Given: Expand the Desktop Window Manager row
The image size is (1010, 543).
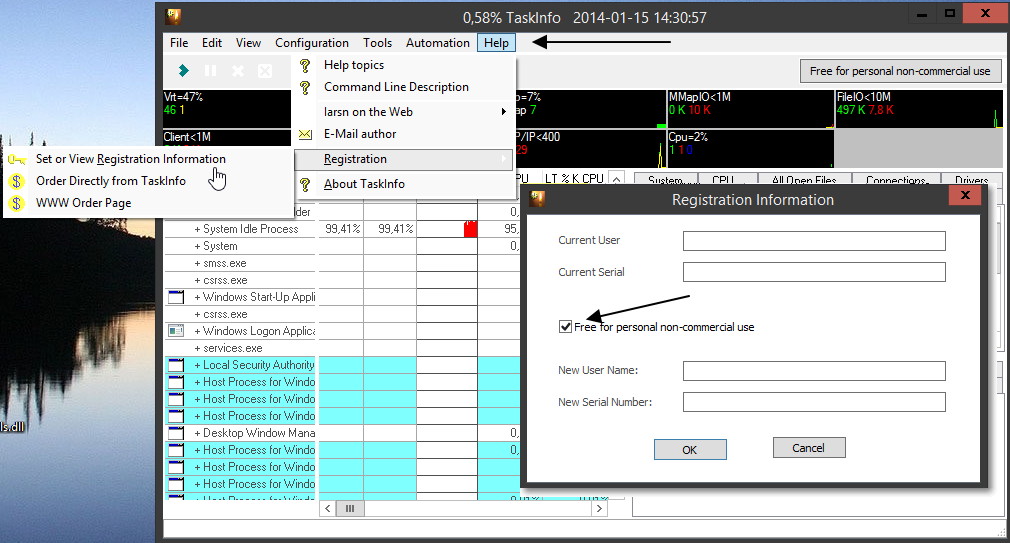Looking at the screenshot, I should 197,433.
